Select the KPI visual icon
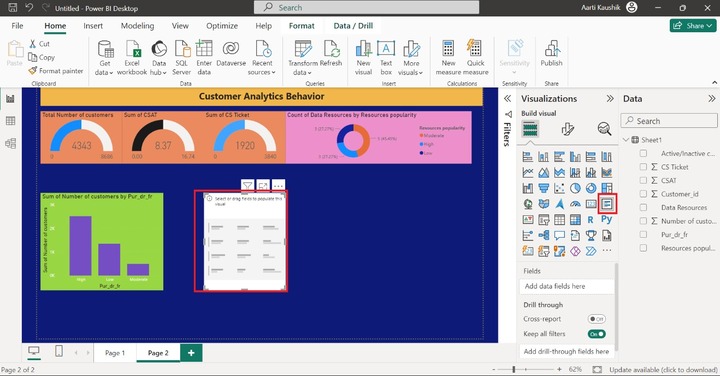This screenshot has width=720, height=376. 528,220
